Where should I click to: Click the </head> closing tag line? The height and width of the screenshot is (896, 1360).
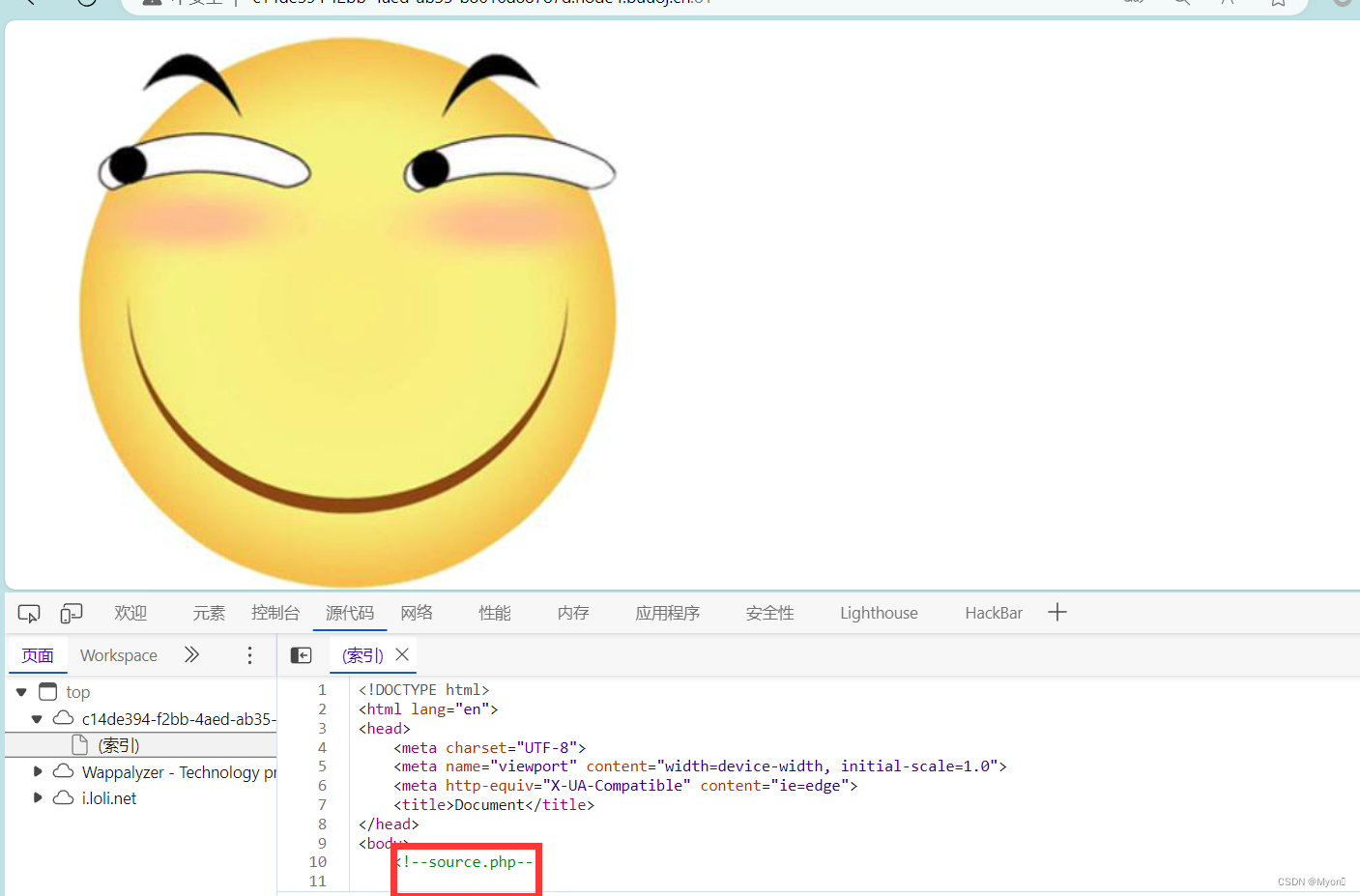[389, 824]
